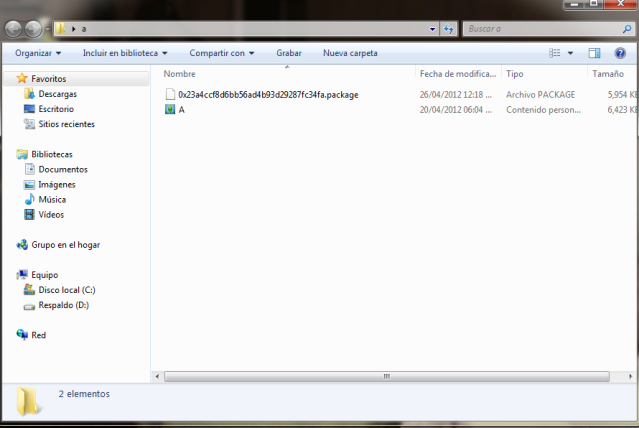The width and height of the screenshot is (639, 428).
Task: Click the change view icon
Action: pos(555,53)
